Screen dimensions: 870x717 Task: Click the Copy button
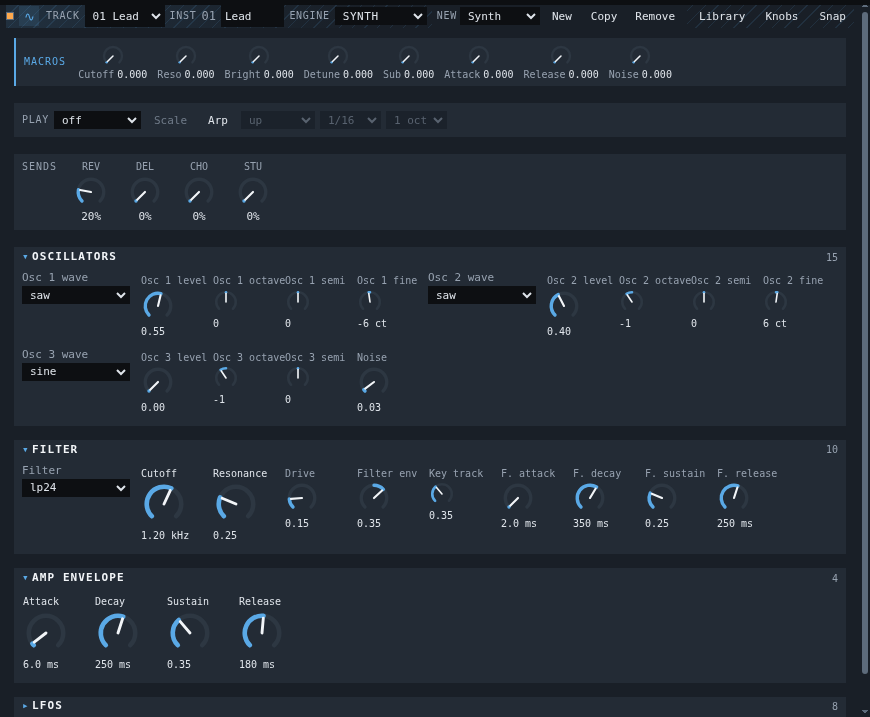(x=604, y=17)
